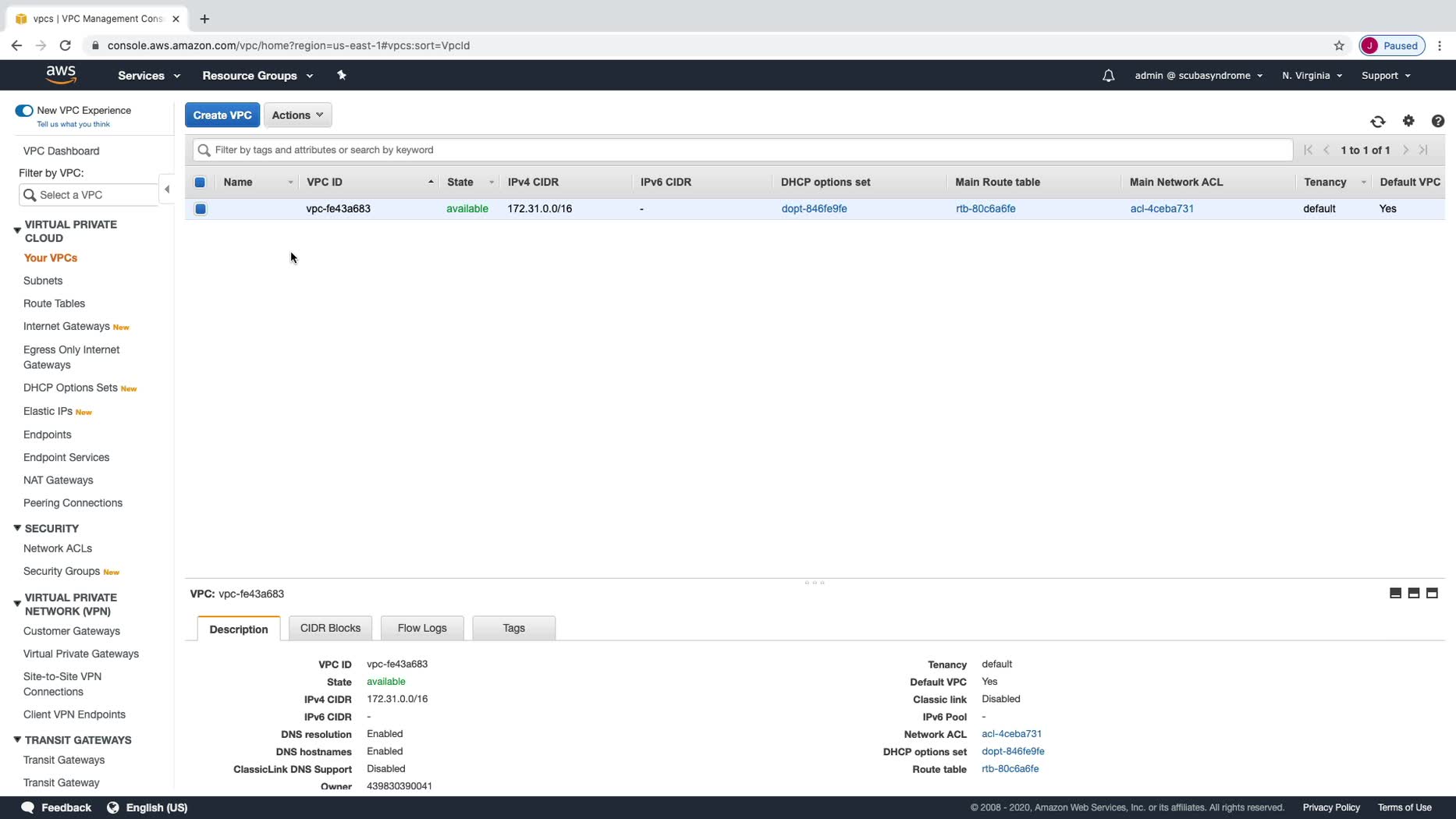The height and width of the screenshot is (819, 1456).
Task: Open VPC Dashboard in the sidebar
Action: point(61,151)
